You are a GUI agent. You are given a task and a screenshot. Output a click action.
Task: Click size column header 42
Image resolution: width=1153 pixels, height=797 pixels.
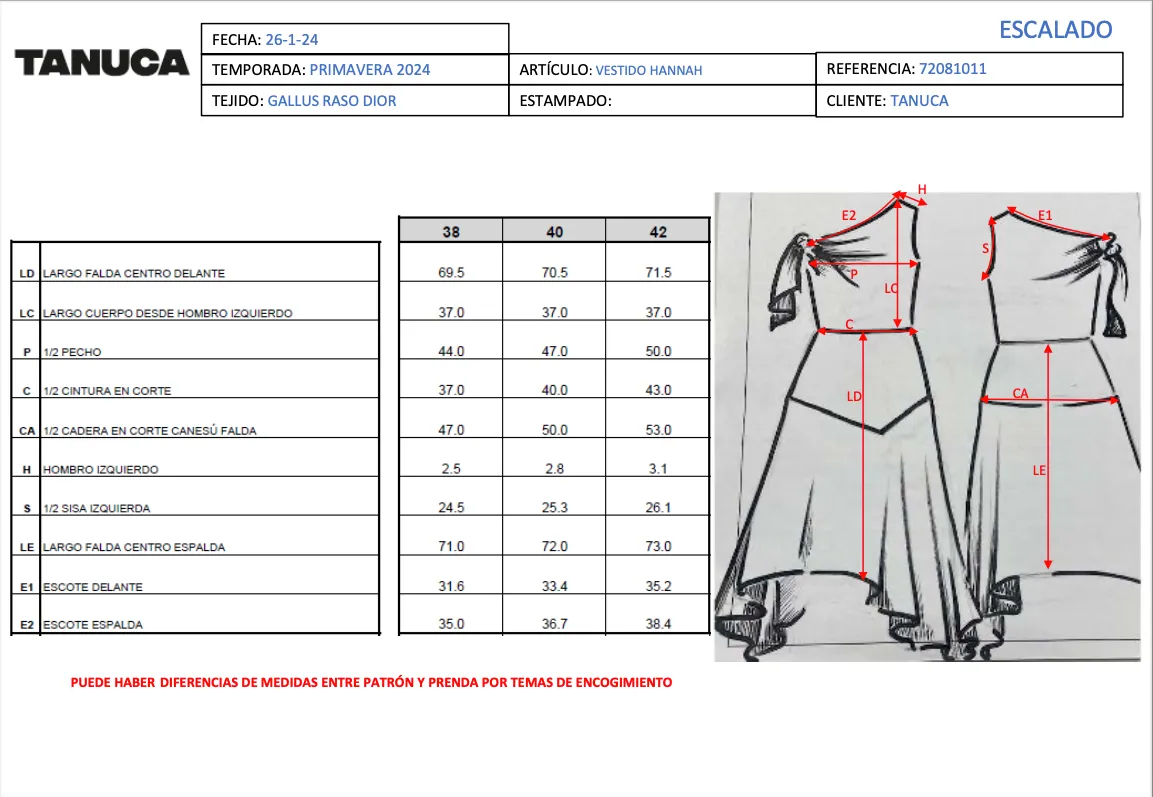(658, 232)
